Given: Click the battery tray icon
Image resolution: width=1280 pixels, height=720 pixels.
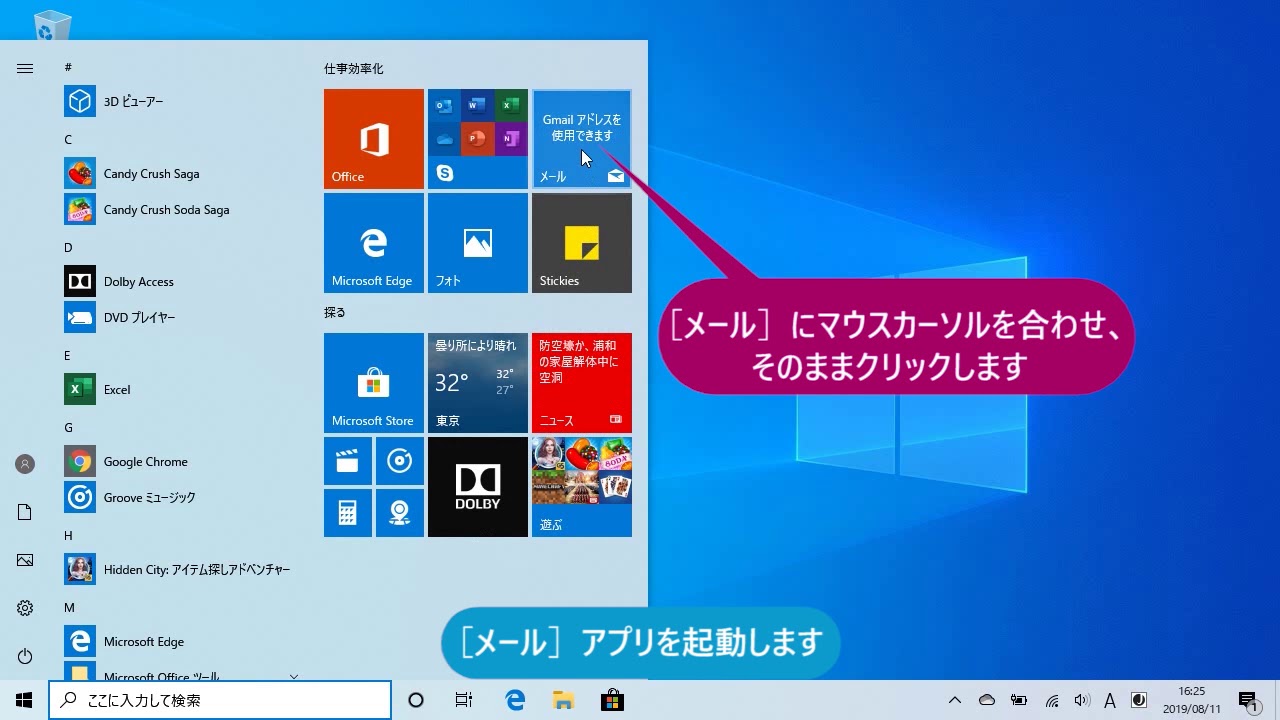Looking at the screenshot, I should click(x=1019, y=700).
